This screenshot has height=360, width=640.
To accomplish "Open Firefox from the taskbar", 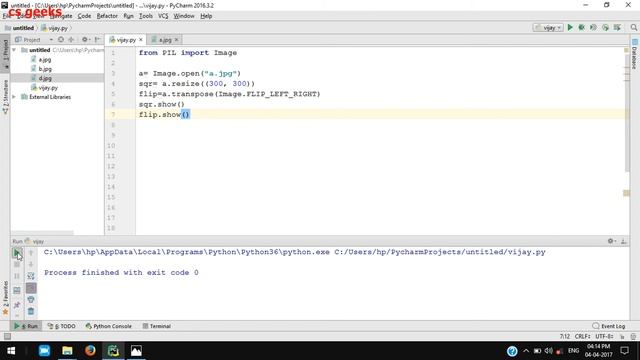I will (x=90, y=351).
